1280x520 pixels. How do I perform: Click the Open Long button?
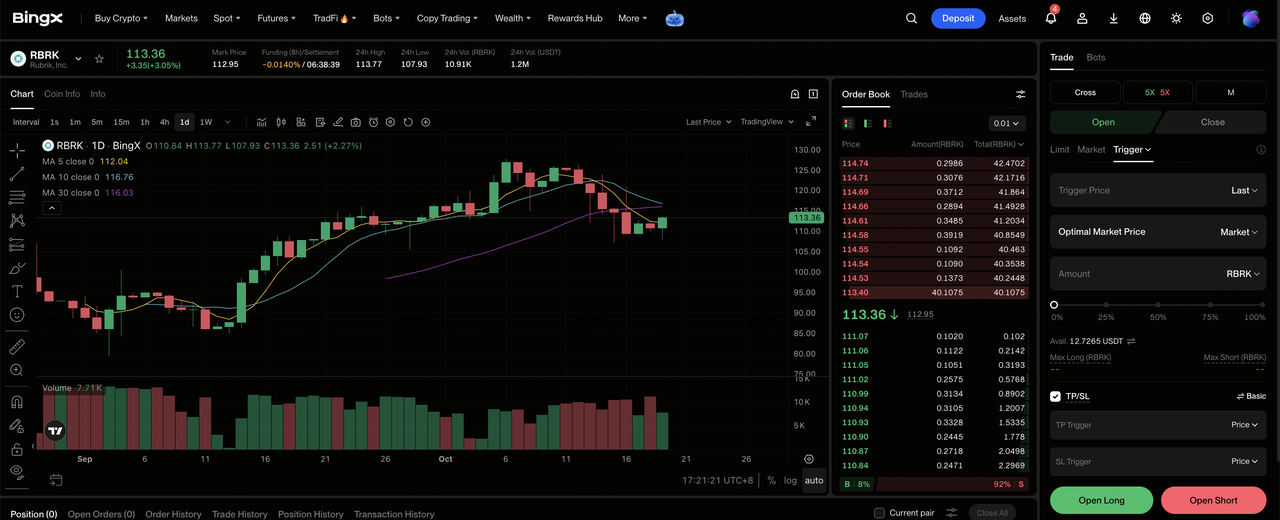coord(1102,500)
